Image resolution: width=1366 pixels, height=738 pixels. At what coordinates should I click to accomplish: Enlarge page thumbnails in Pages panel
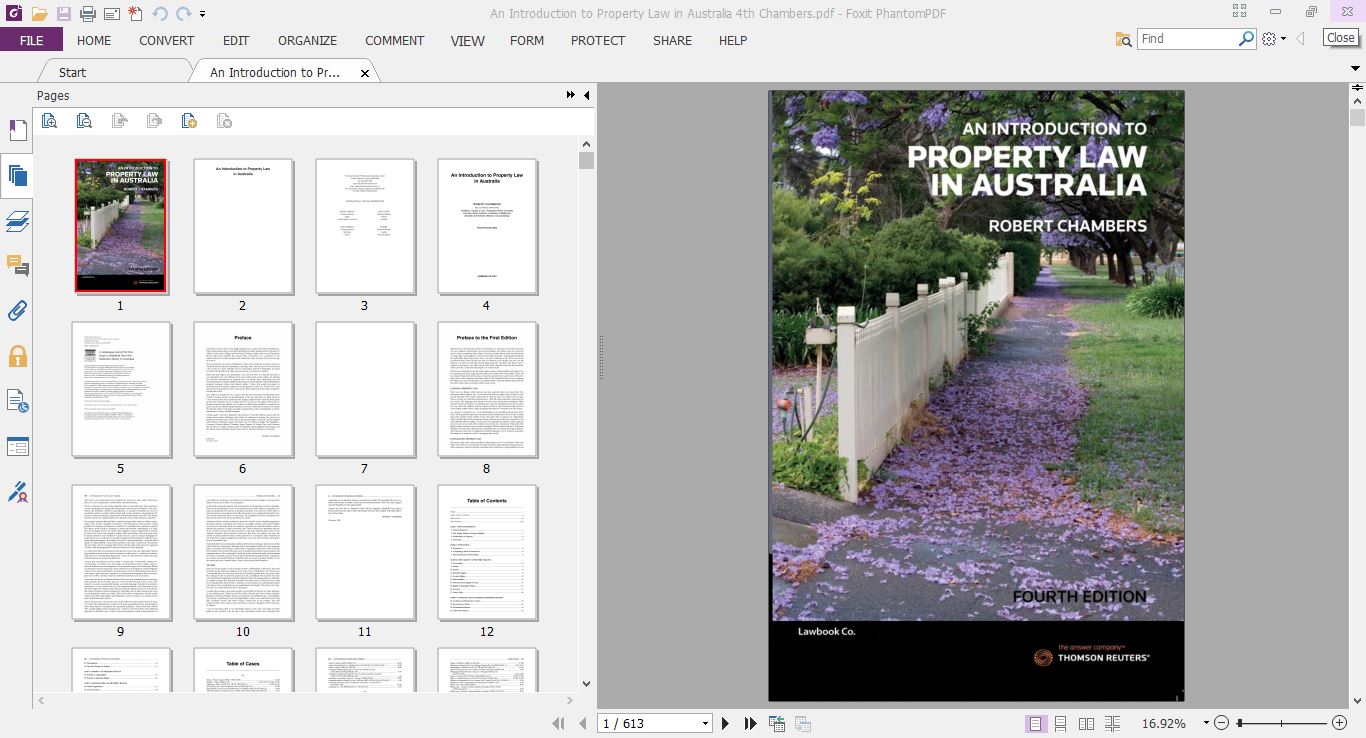[x=49, y=121]
